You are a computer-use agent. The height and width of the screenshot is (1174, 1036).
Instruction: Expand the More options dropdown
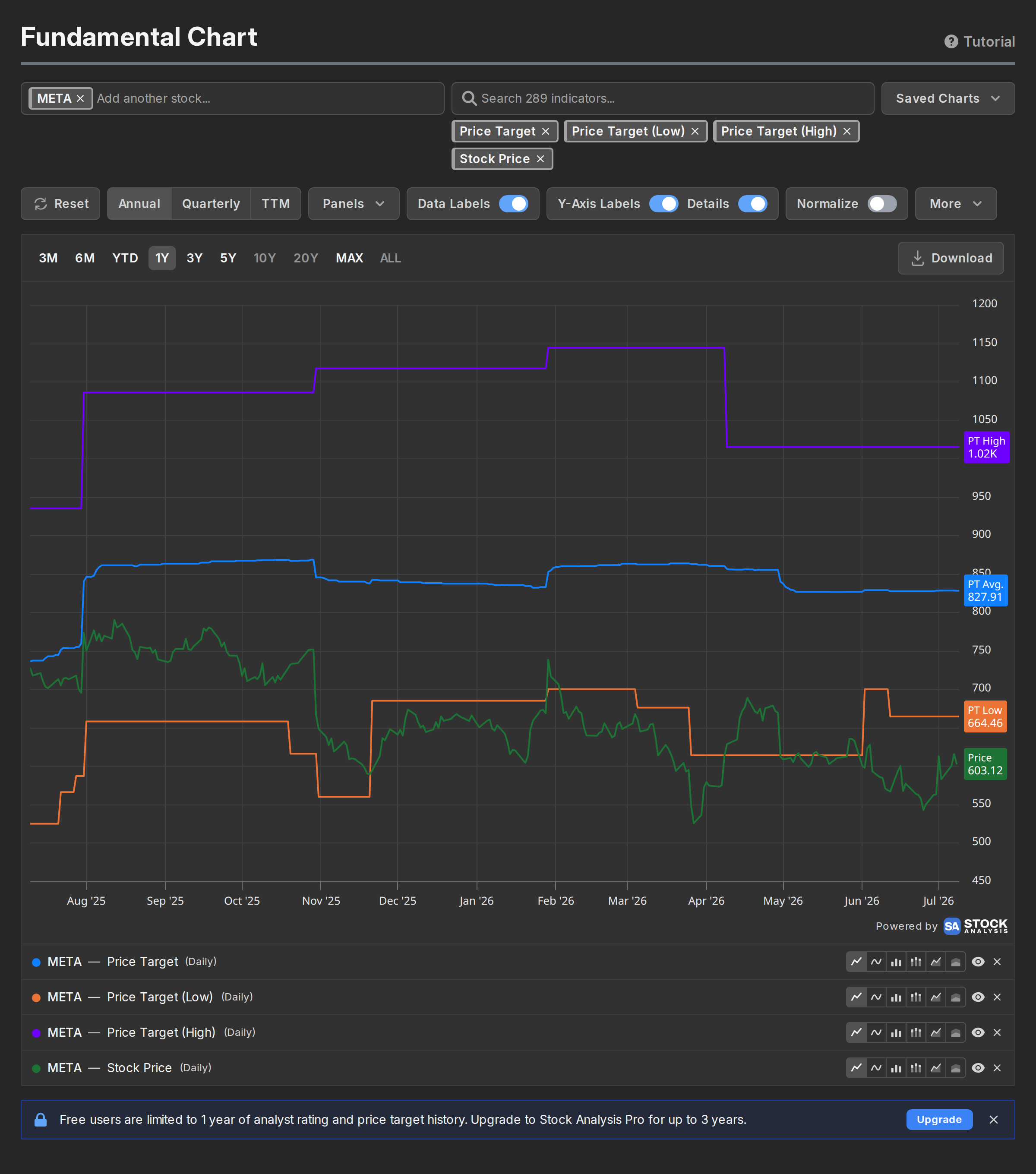coord(956,204)
